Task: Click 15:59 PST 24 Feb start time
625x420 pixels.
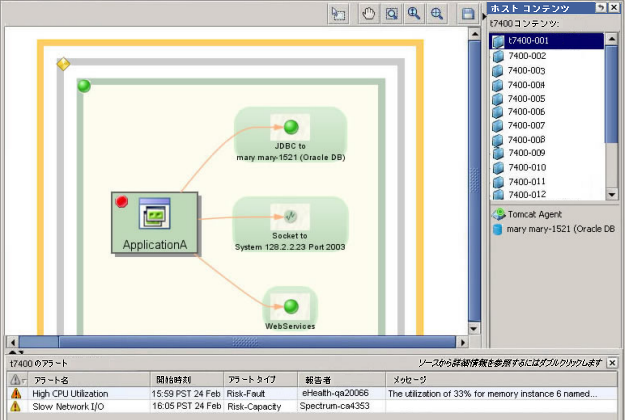Action: click(x=186, y=394)
